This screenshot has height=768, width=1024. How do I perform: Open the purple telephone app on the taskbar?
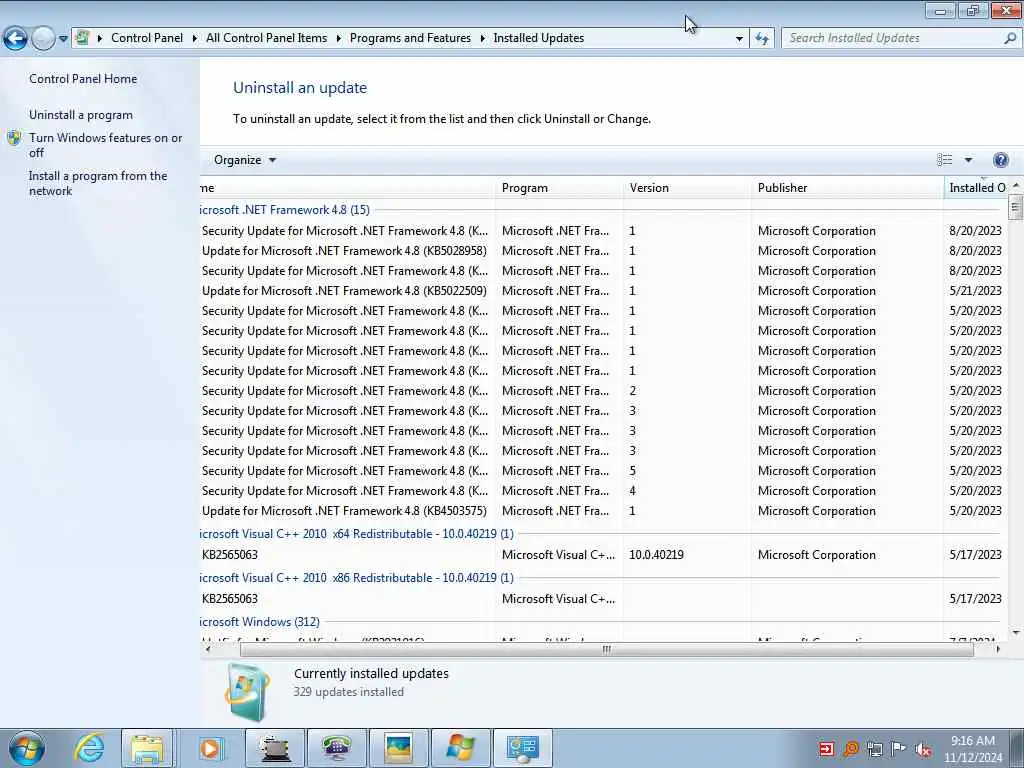pyautogui.click(x=337, y=748)
